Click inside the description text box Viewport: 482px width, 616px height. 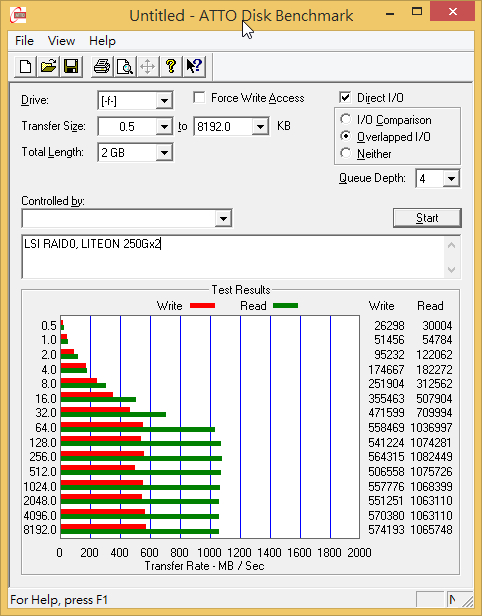(234, 257)
